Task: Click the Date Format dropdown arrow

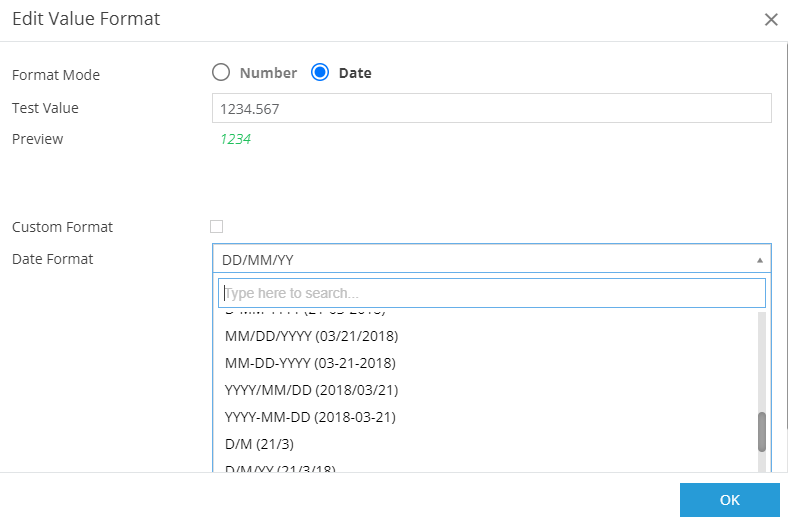Action: click(x=759, y=260)
